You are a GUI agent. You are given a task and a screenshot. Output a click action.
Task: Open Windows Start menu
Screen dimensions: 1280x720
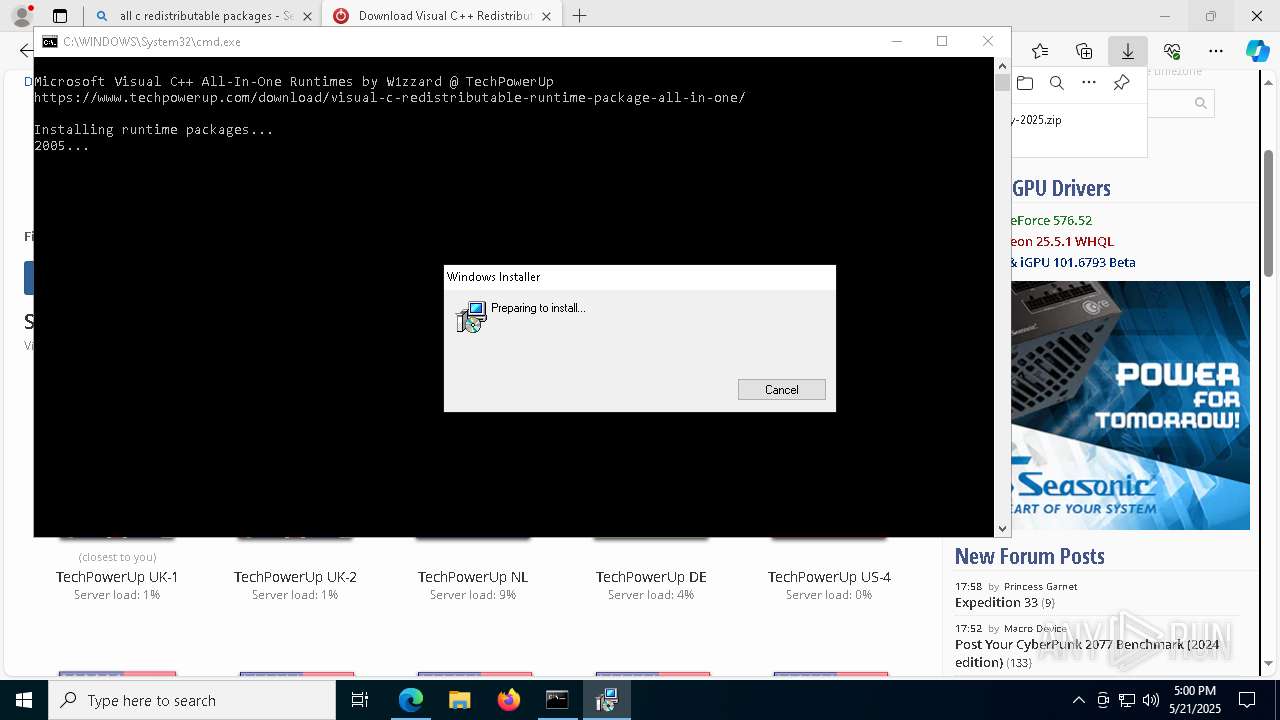point(24,700)
